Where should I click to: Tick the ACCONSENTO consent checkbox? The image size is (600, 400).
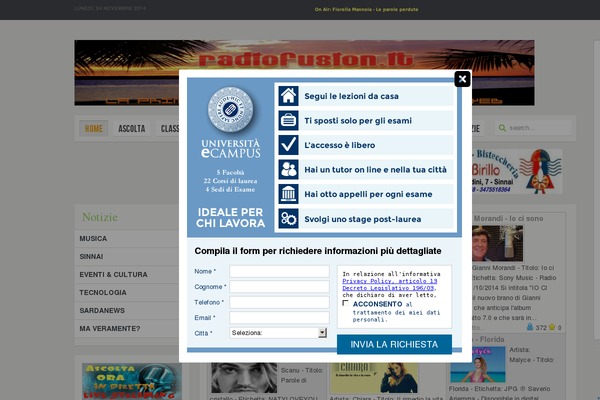tap(346, 303)
